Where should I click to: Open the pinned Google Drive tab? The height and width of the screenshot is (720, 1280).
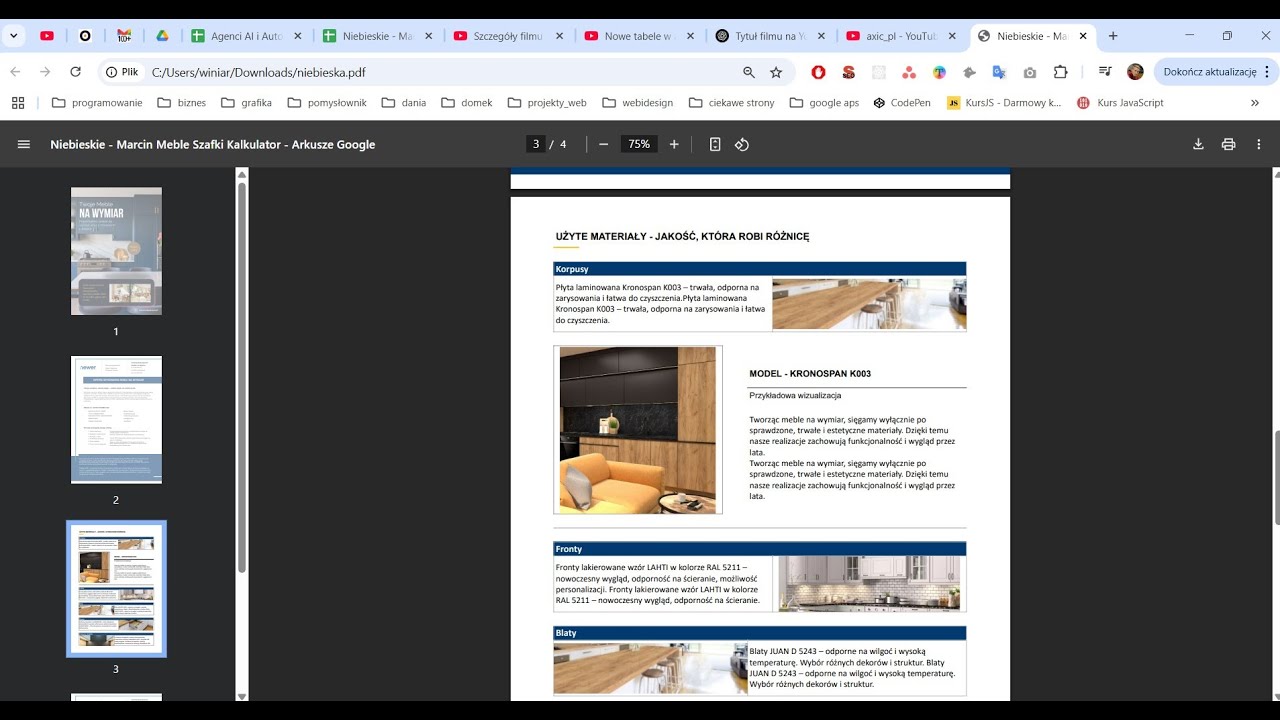tap(162, 36)
